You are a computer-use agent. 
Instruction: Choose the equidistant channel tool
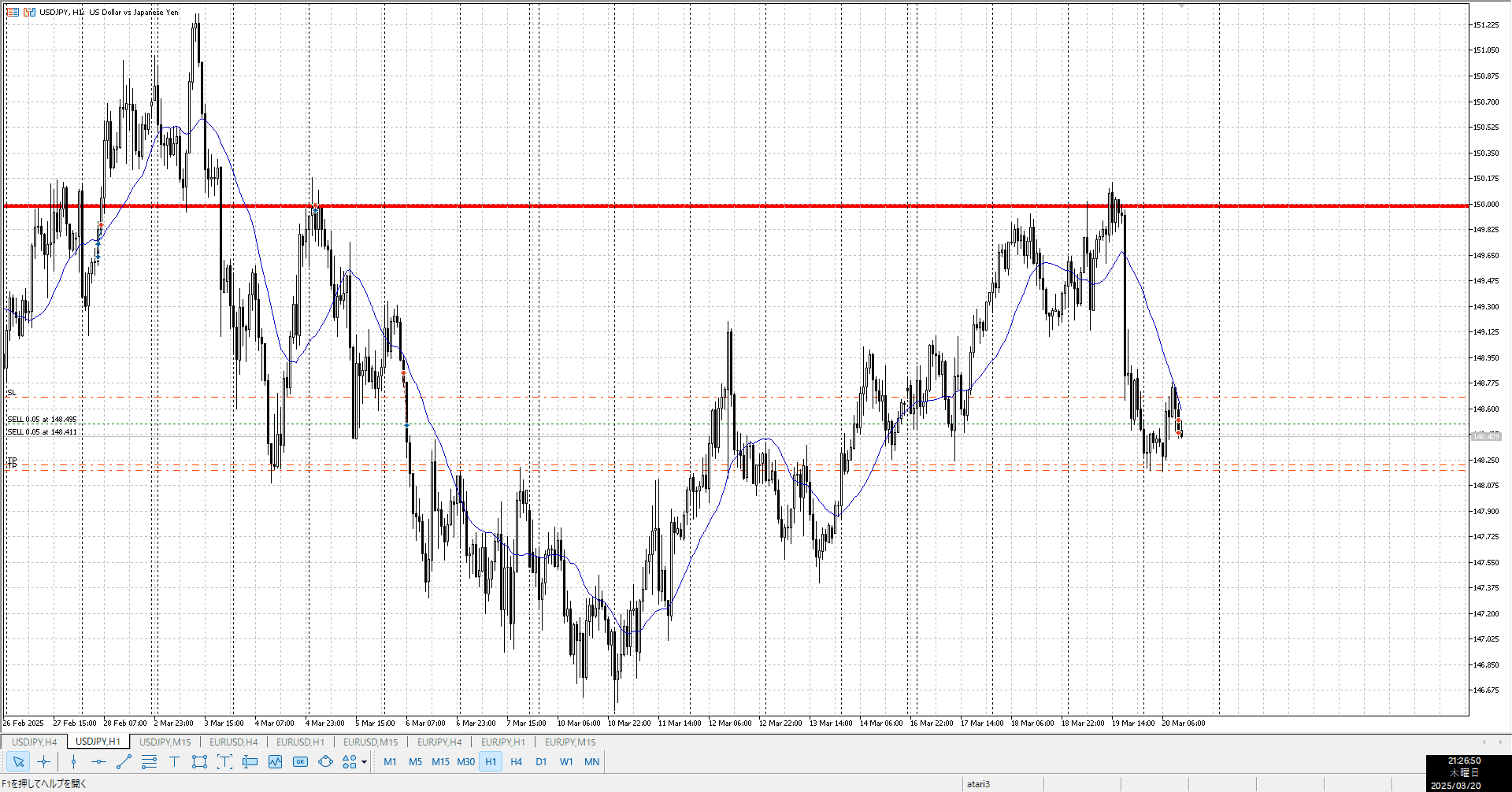149,761
